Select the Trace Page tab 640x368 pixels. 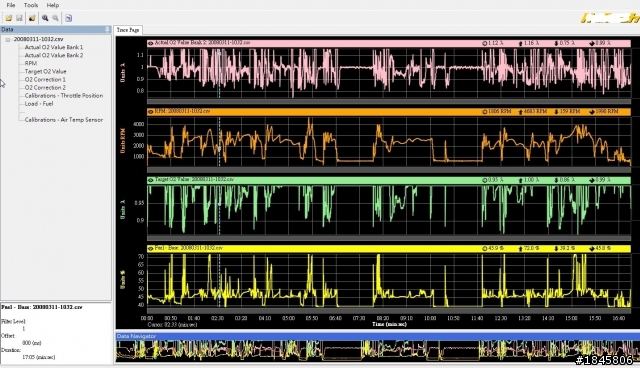(x=128, y=30)
